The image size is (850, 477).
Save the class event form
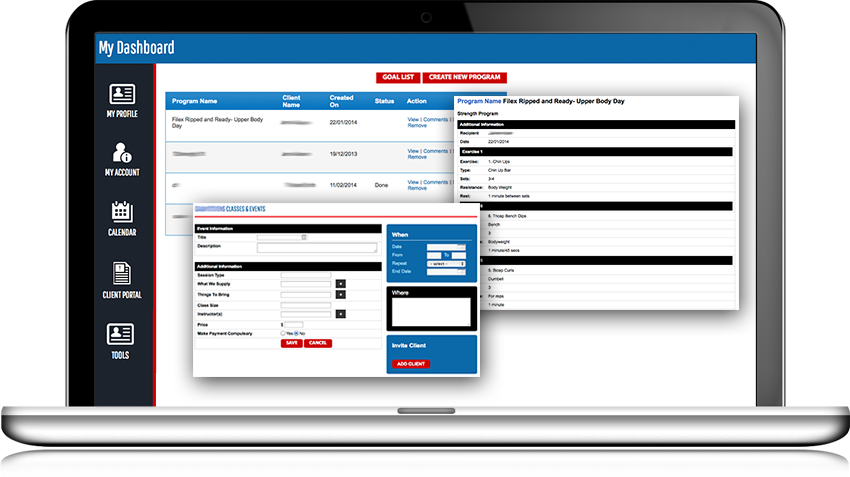(x=291, y=343)
